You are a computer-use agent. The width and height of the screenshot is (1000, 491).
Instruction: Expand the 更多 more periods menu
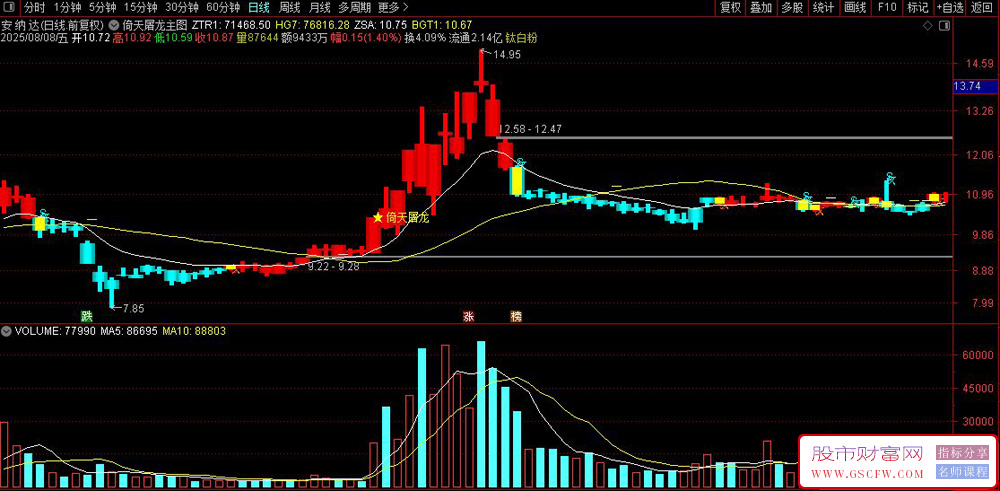392,8
